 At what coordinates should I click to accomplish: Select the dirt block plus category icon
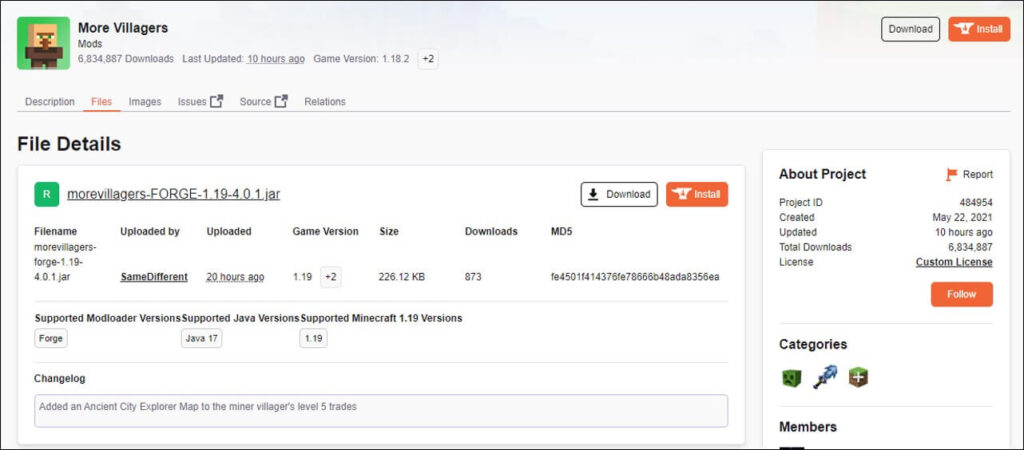pos(858,377)
